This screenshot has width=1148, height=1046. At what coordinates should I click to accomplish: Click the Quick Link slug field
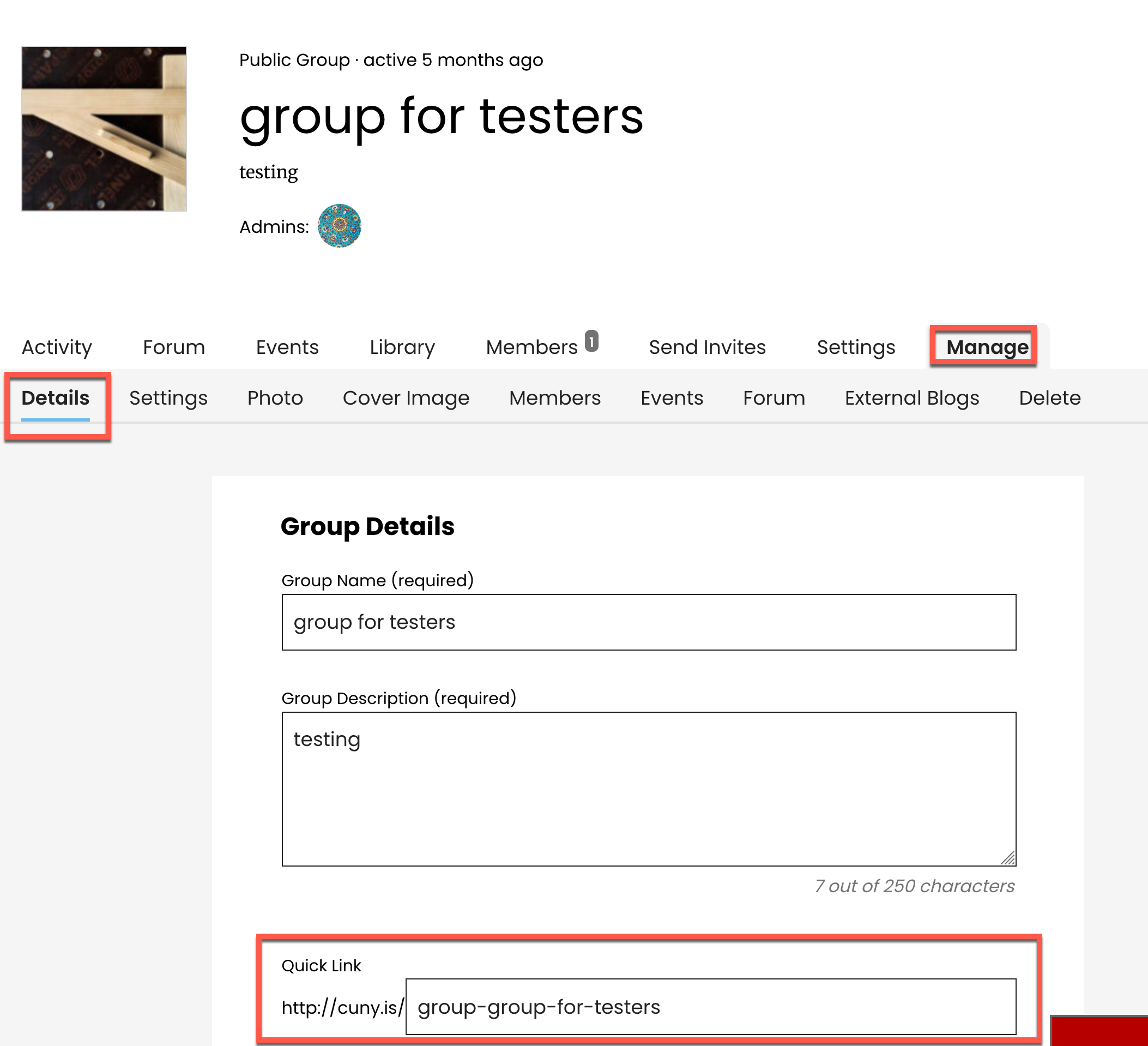[711, 1007]
